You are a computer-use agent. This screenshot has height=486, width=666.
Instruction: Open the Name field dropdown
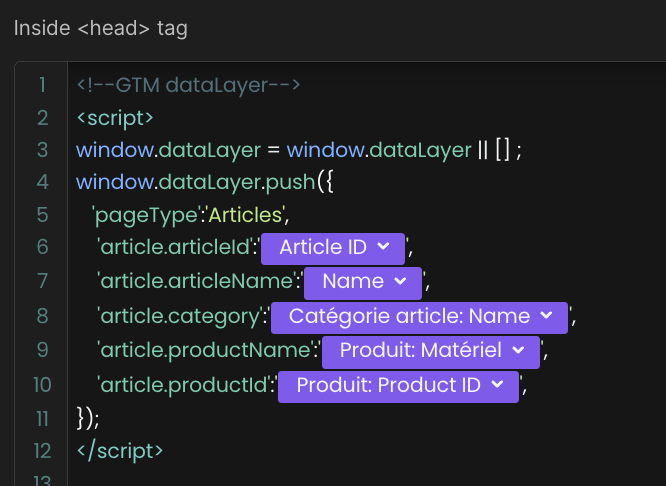tap(363, 283)
